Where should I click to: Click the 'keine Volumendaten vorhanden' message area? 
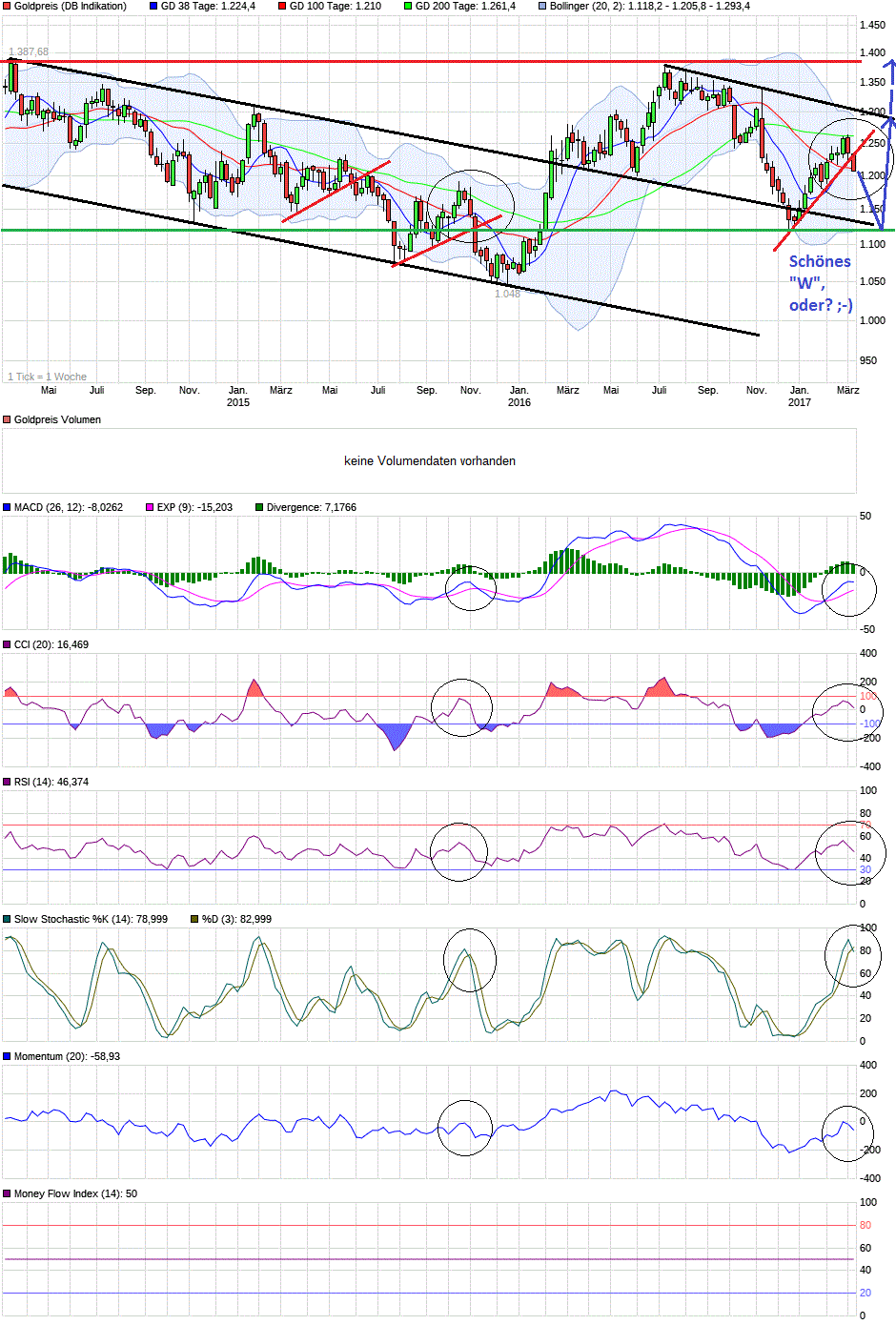coord(431,460)
